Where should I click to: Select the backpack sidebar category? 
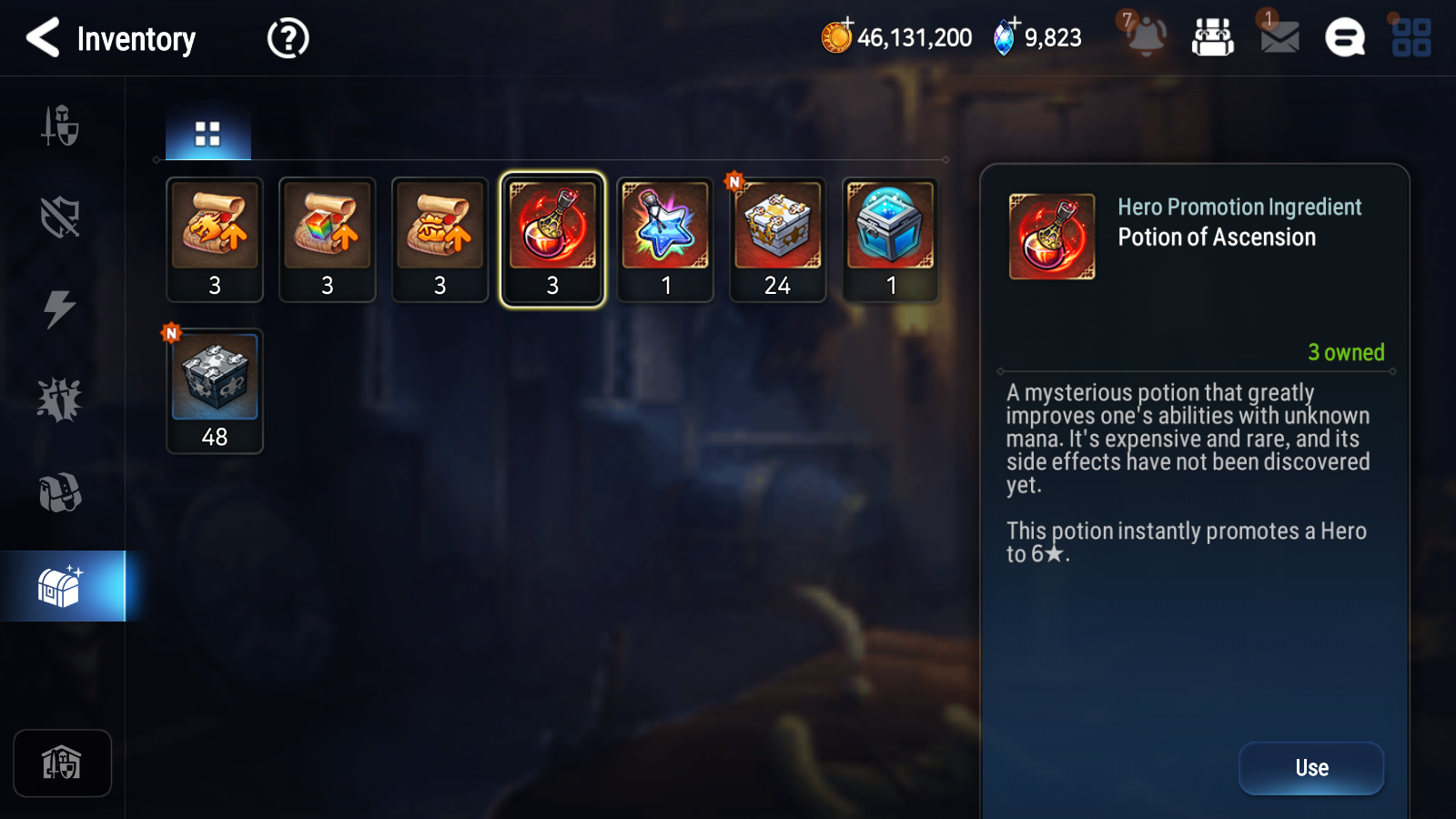pyautogui.click(x=60, y=492)
